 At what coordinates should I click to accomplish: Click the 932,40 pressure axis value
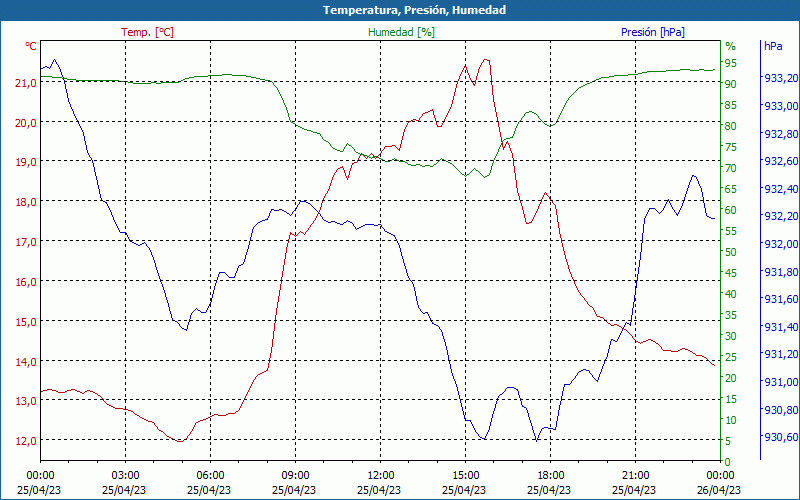pyautogui.click(x=781, y=189)
